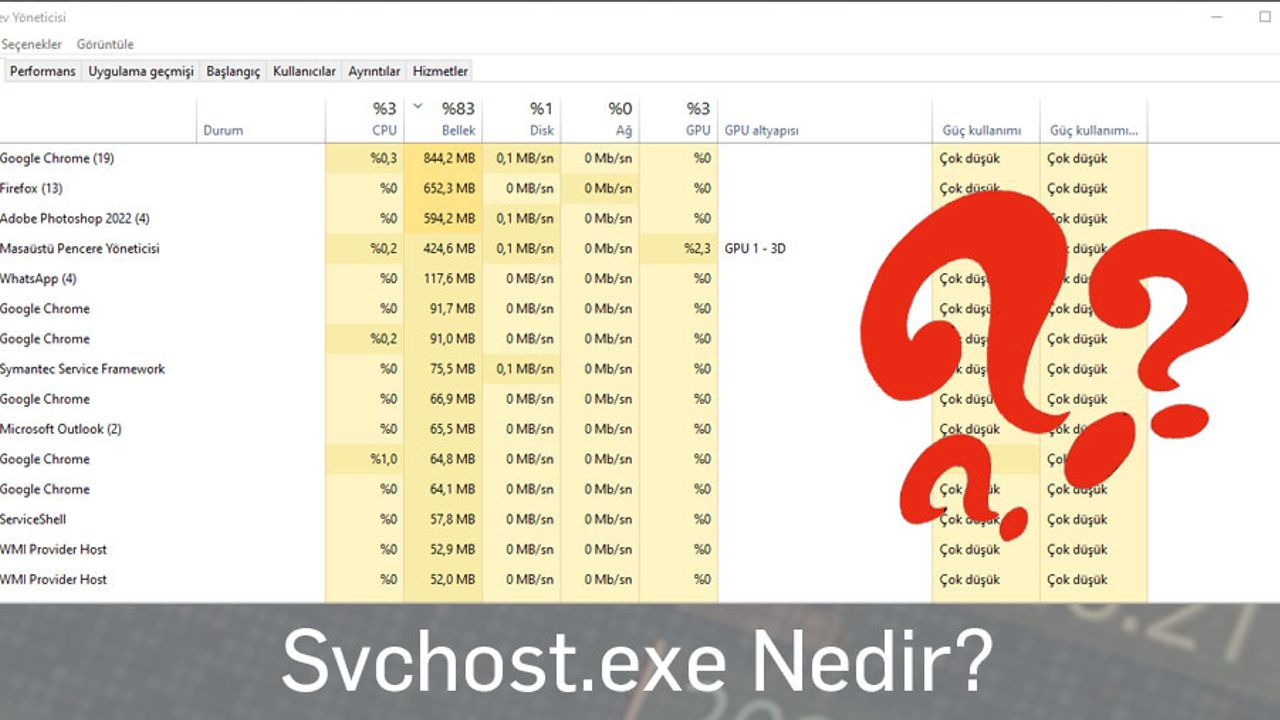Click the %1,0 CPU usage cell
Viewport: 1280px width, 720px height.
(x=365, y=459)
